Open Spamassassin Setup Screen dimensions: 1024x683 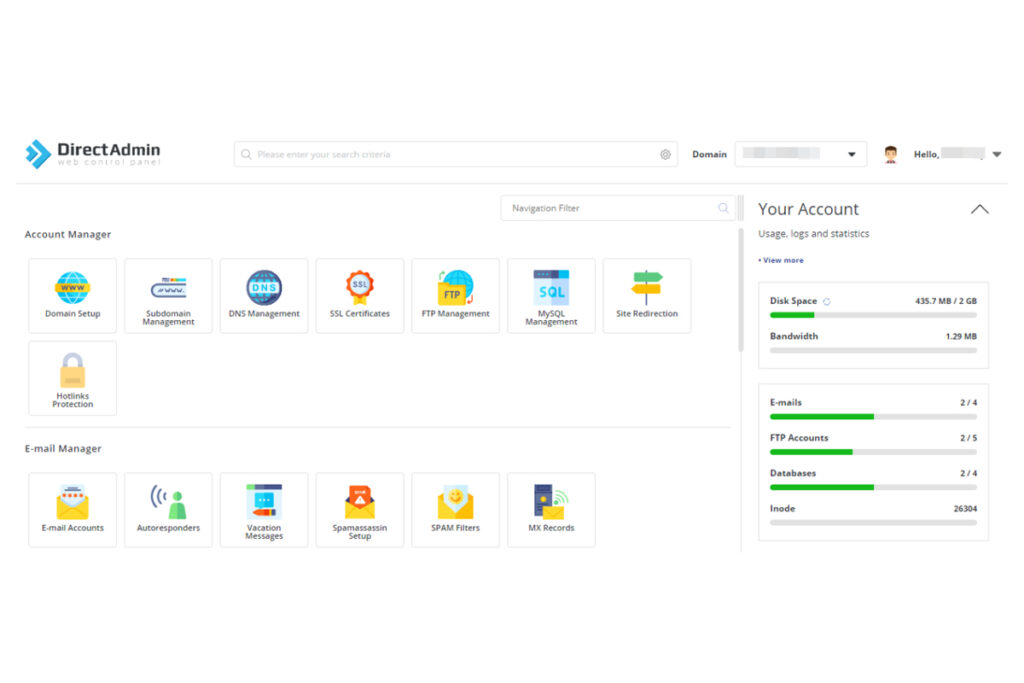point(360,510)
